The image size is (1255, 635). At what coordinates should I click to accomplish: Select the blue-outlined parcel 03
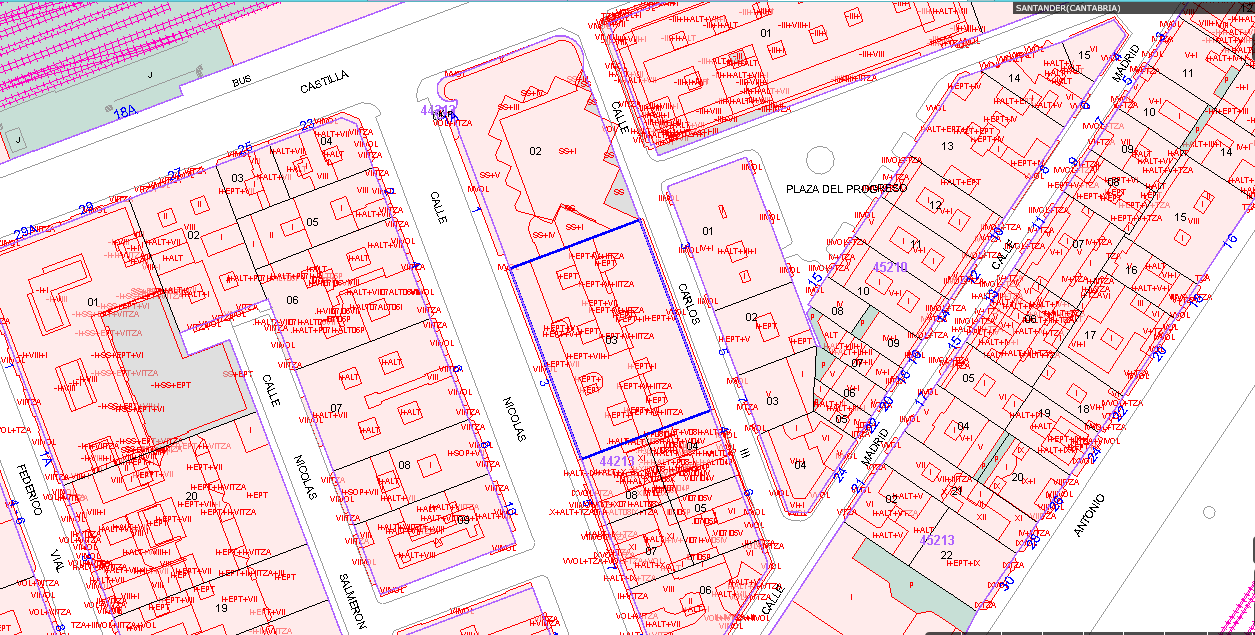[x=612, y=340]
